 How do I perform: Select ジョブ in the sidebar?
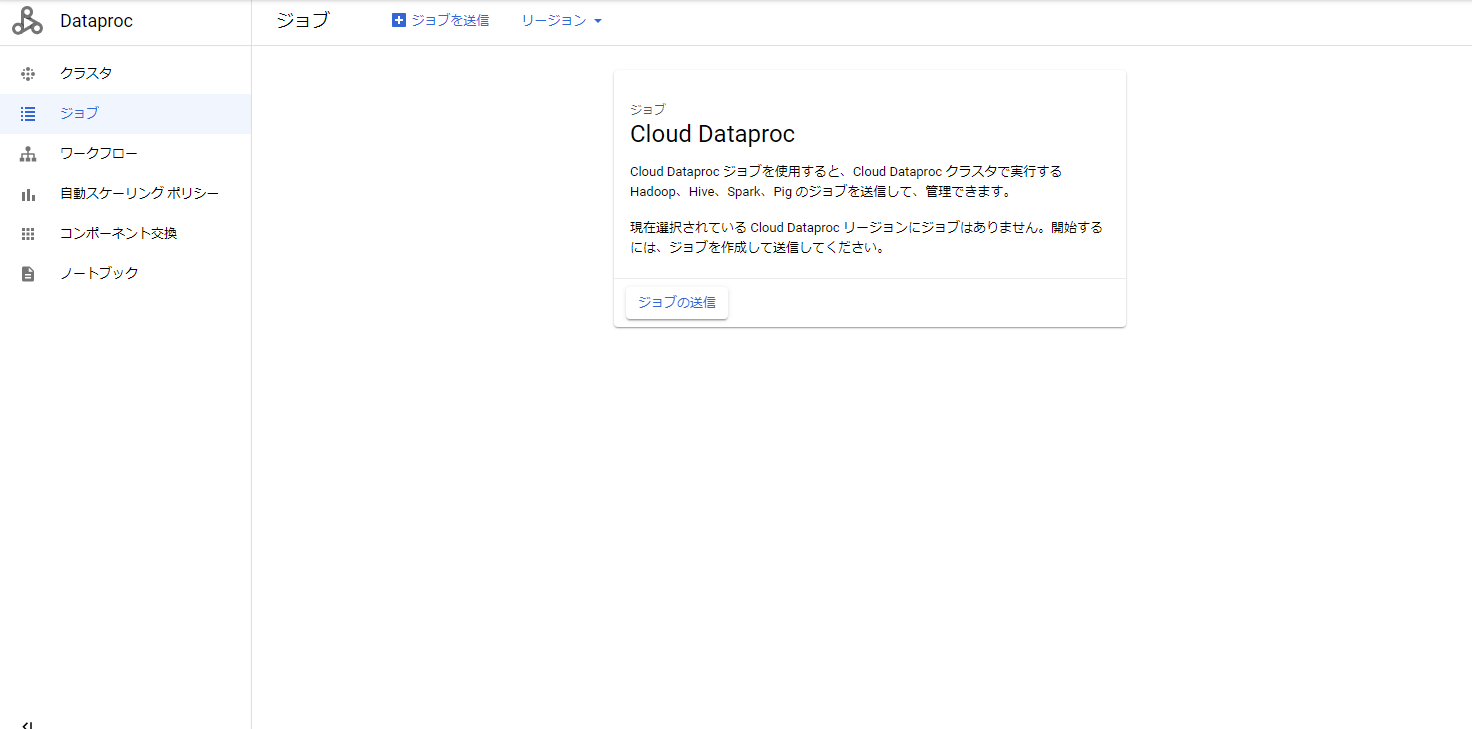click(x=125, y=113)
